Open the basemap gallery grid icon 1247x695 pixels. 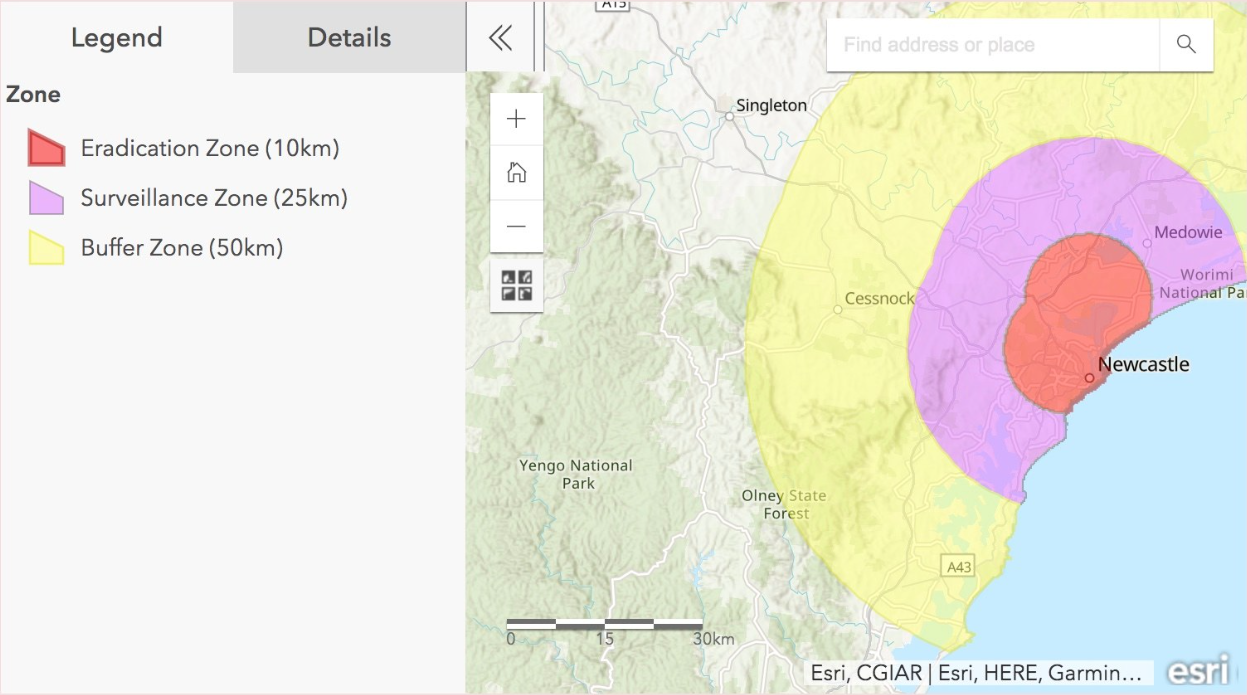pos(516,286)
